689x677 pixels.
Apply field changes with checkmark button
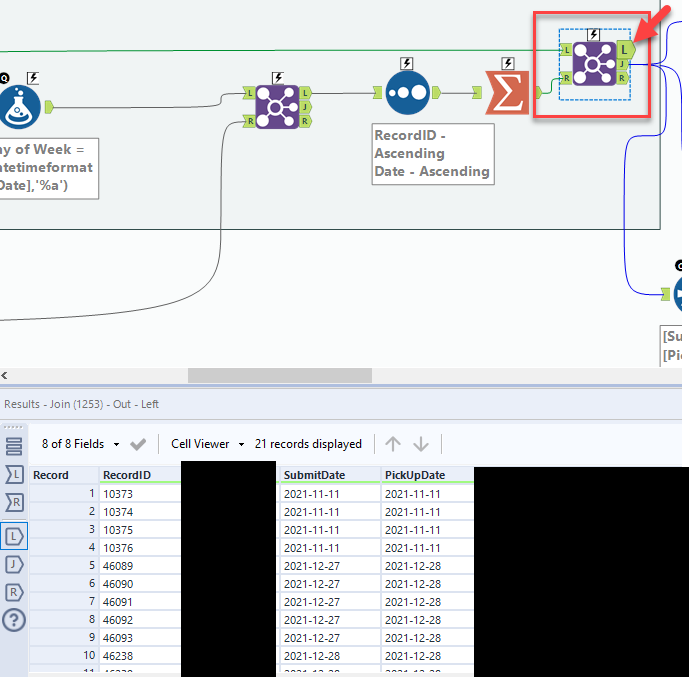[138, 444]
